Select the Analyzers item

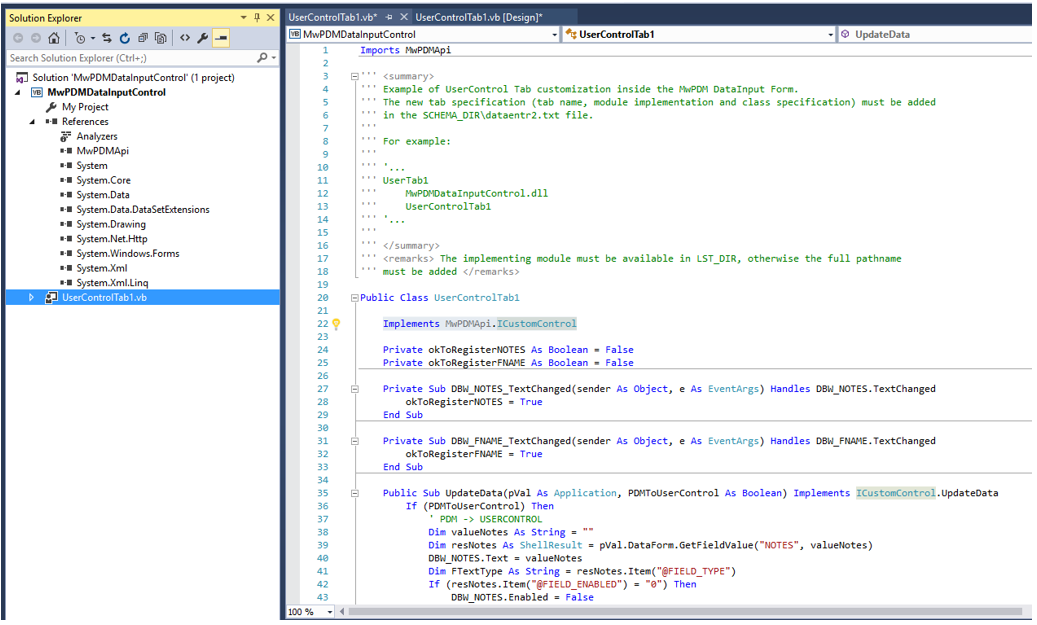coord(97,136)
